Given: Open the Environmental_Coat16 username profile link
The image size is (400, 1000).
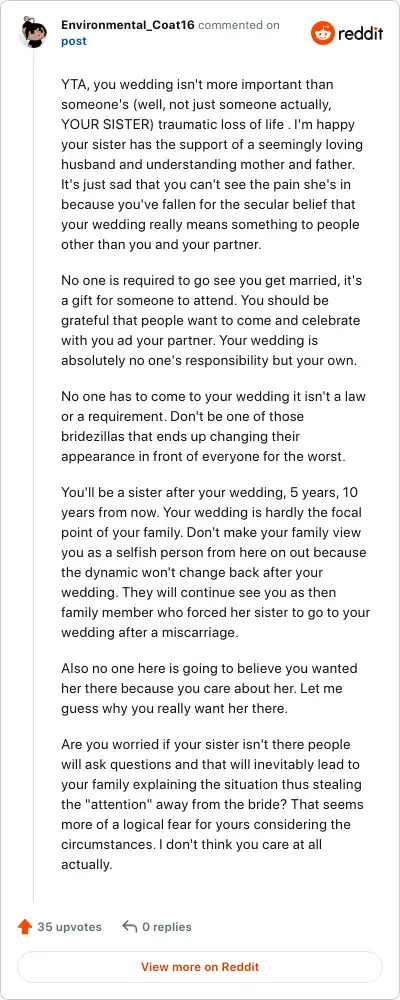Looking at the screenshot, I should [x=128, y=25].
